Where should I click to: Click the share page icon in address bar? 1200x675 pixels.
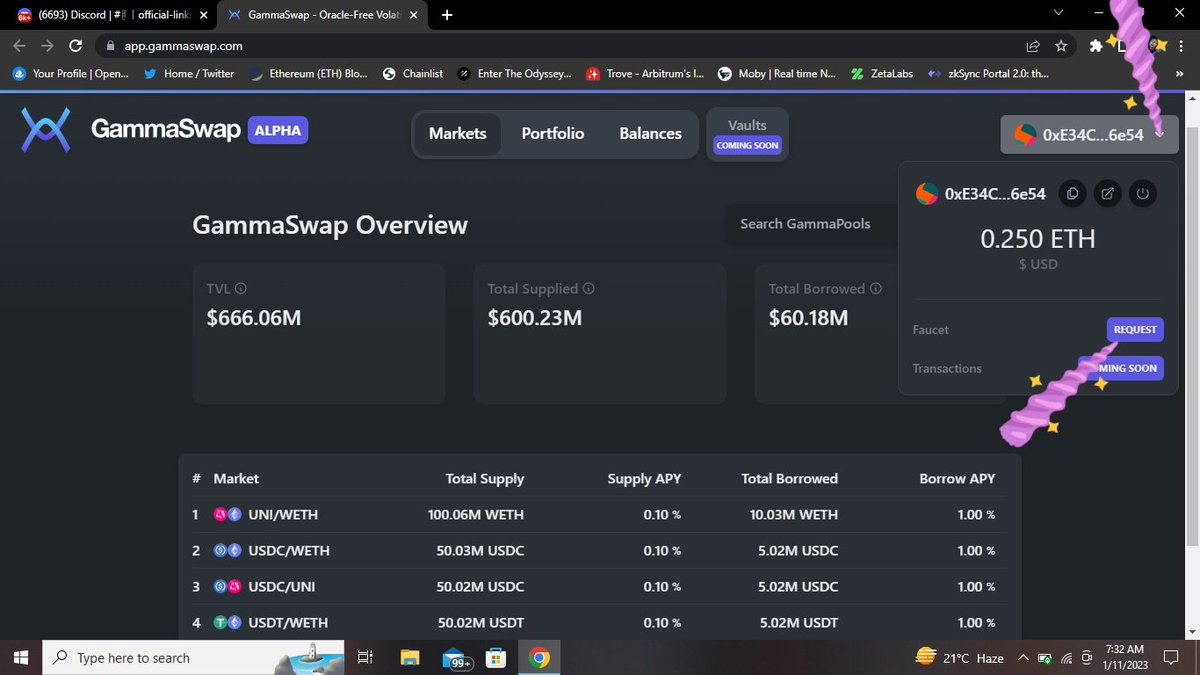click(x=1033, y=46)
